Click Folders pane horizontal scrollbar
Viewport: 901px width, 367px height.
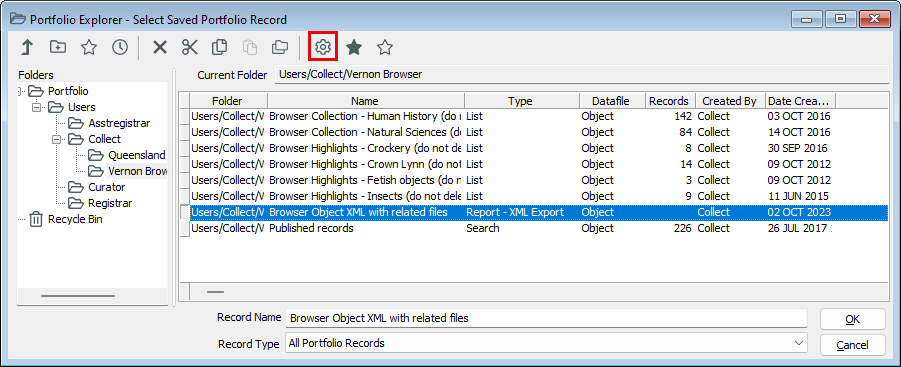point(78,296)
